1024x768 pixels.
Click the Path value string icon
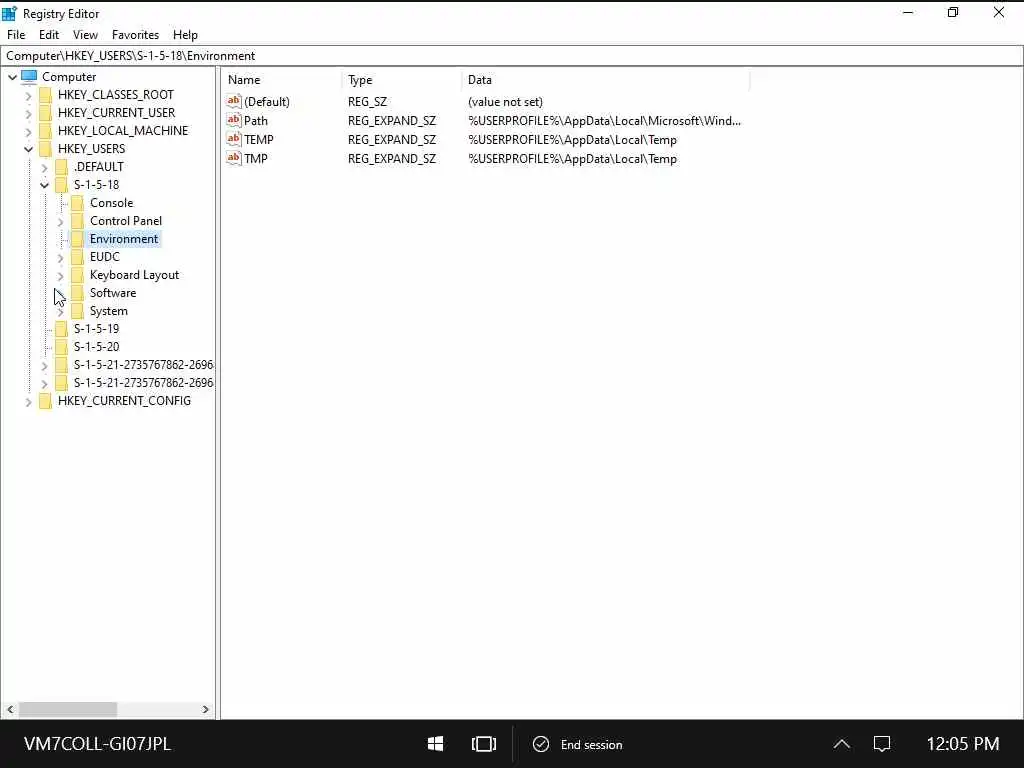click(234, 120)
